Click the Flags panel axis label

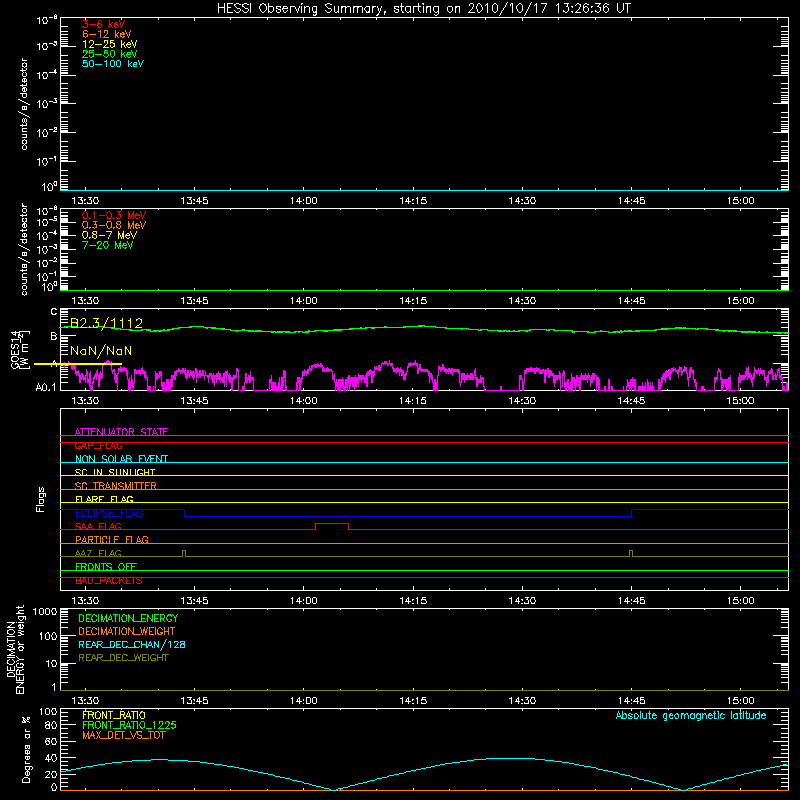tap(40, 499)
